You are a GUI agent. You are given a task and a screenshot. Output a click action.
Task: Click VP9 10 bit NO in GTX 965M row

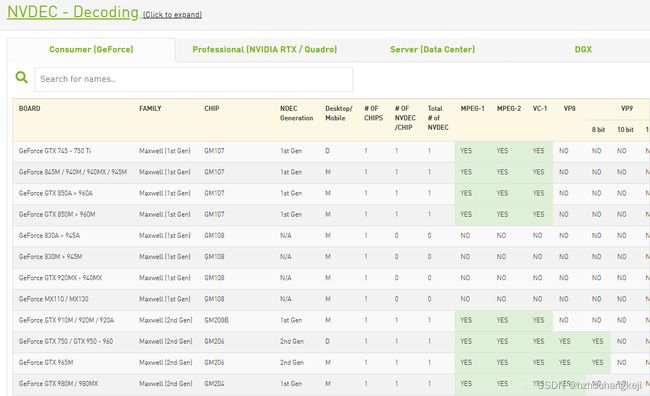tap(622, 362)
